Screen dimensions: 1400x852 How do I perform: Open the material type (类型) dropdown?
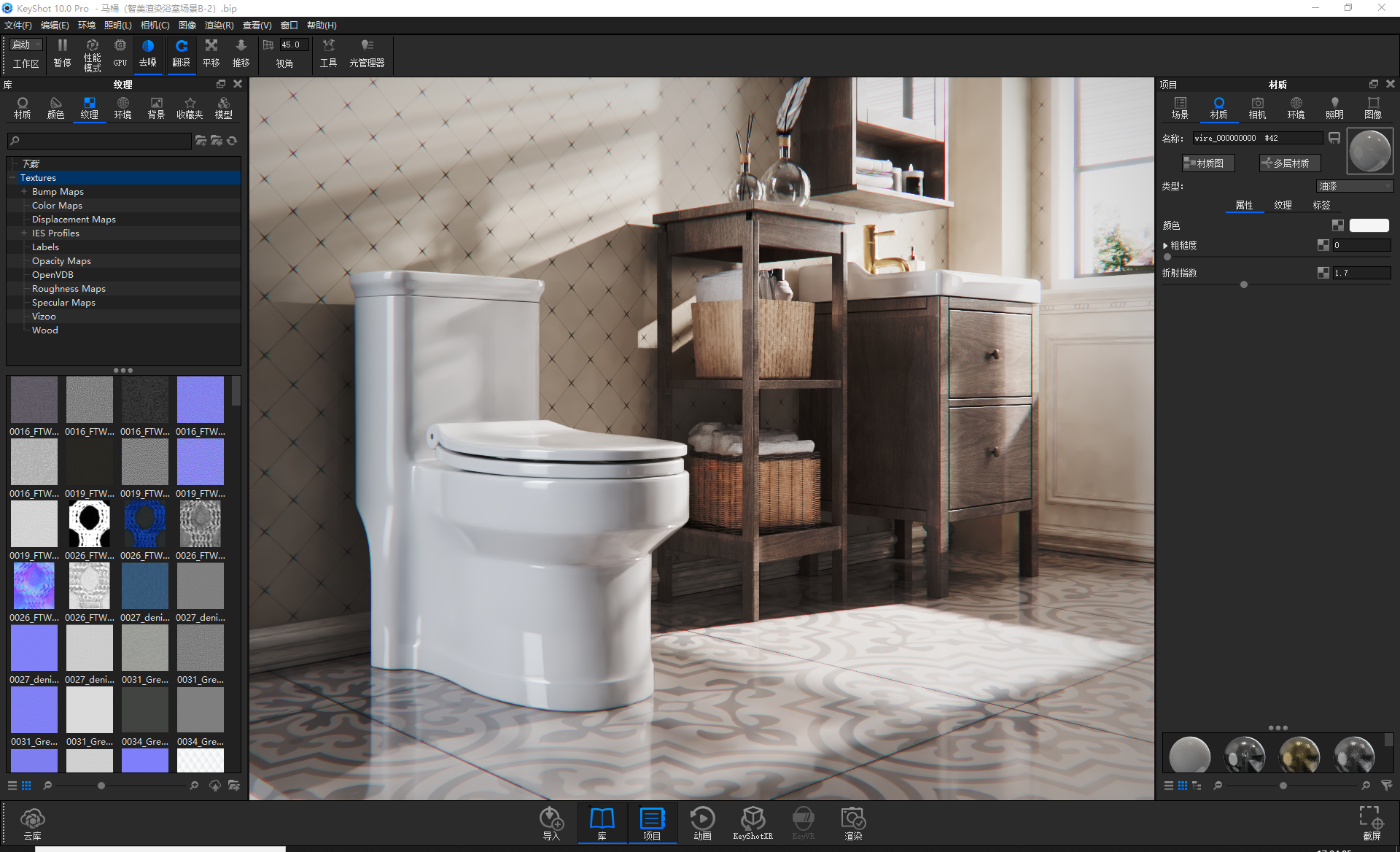(1354, 187)
